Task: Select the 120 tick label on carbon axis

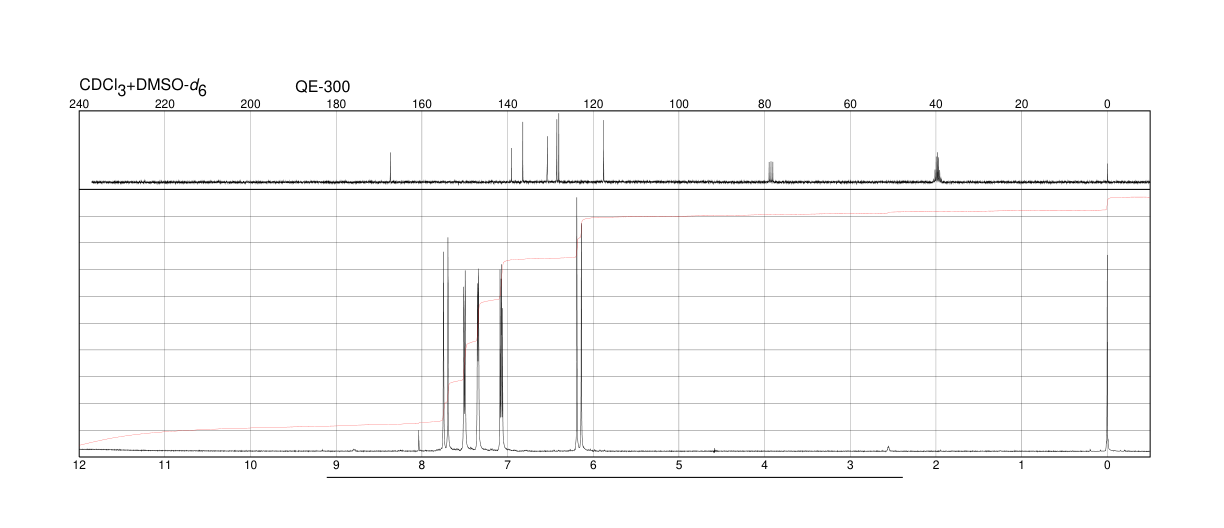Action: [x=593, y=104]
